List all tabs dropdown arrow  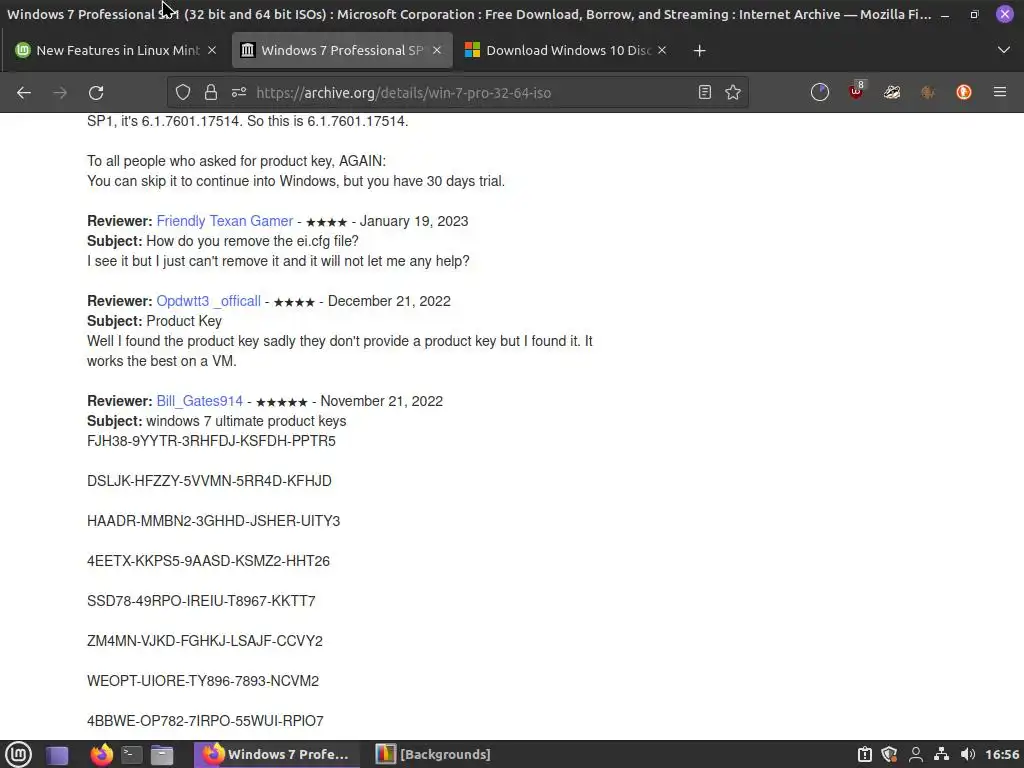pos(1004,50)
